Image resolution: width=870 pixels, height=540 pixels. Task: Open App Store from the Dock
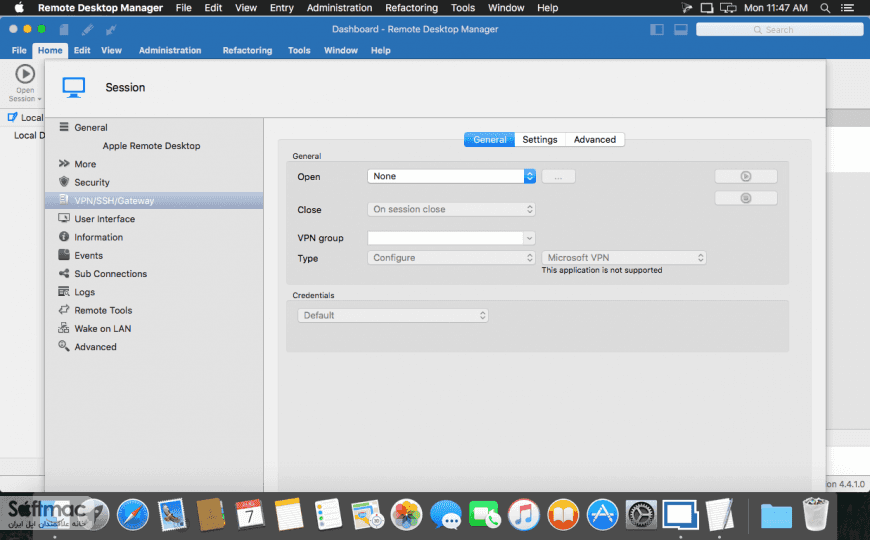(602, 514)
